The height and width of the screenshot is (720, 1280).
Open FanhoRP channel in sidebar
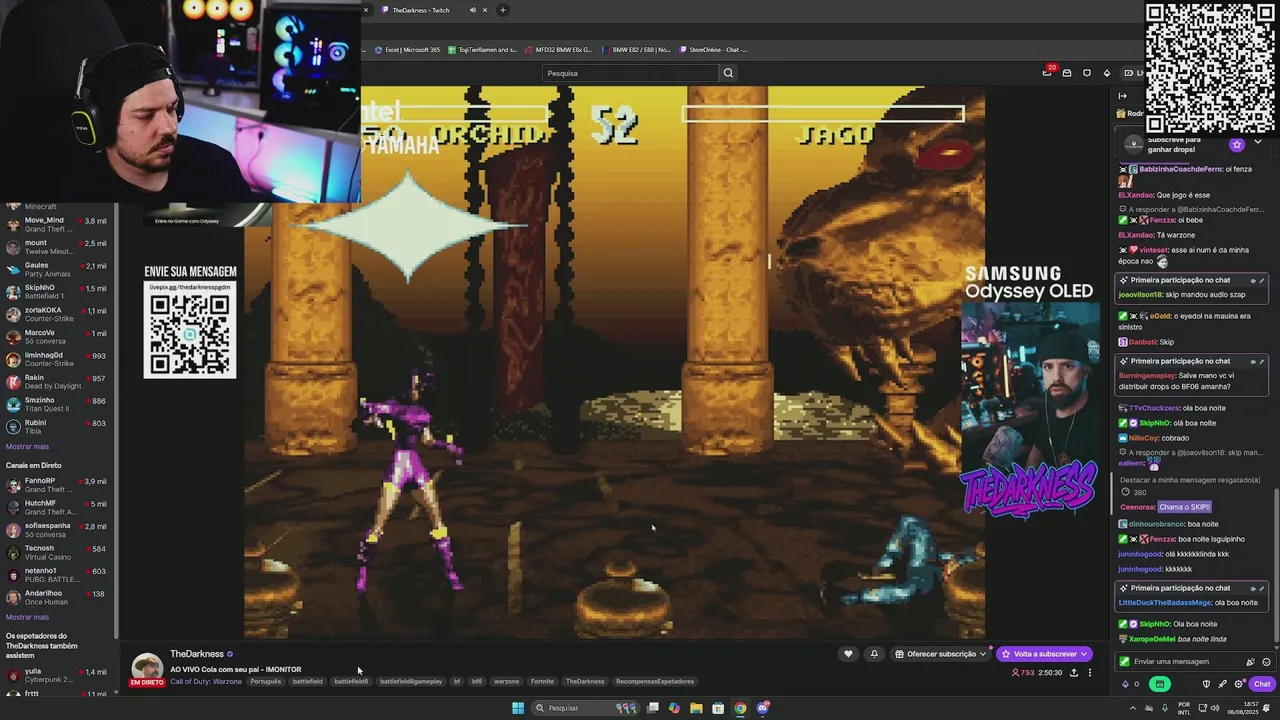tap(57, 485)
